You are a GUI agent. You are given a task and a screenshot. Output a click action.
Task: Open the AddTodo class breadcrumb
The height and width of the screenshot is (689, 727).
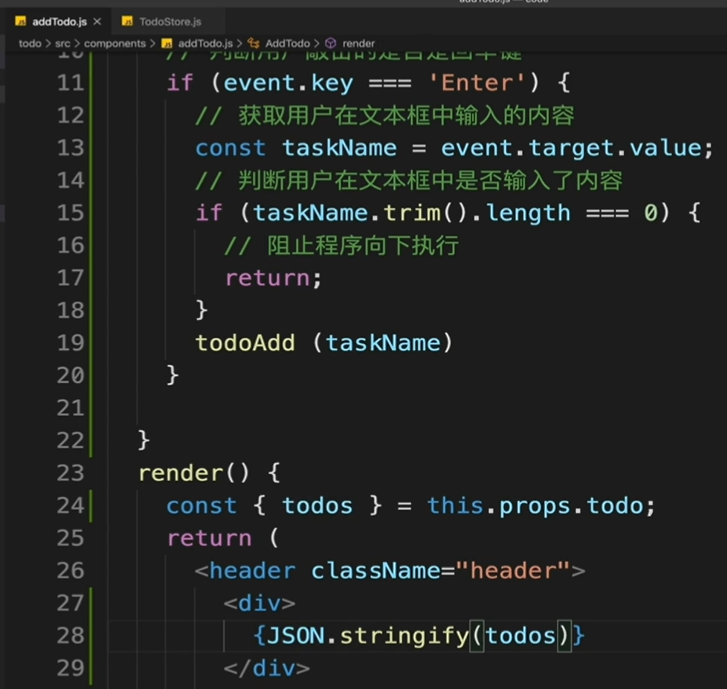287,44
